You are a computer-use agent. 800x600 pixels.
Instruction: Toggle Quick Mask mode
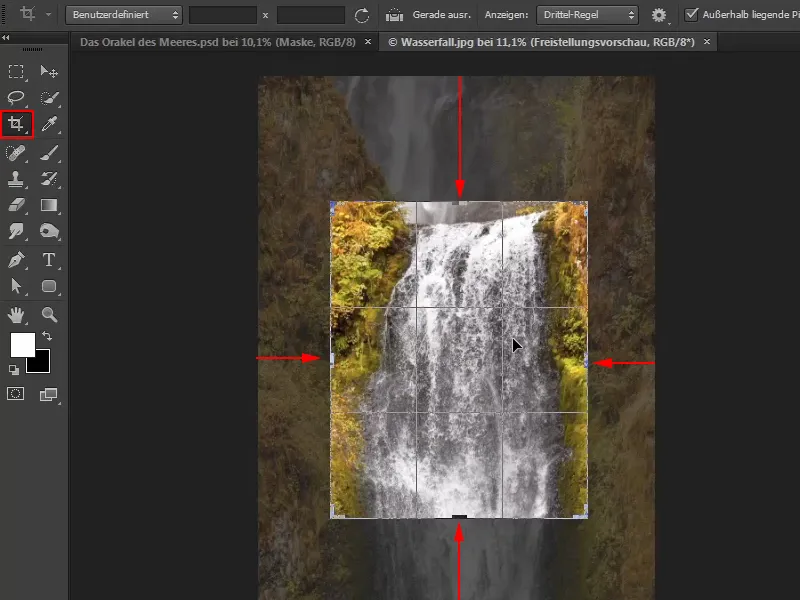tap(15, 393)
